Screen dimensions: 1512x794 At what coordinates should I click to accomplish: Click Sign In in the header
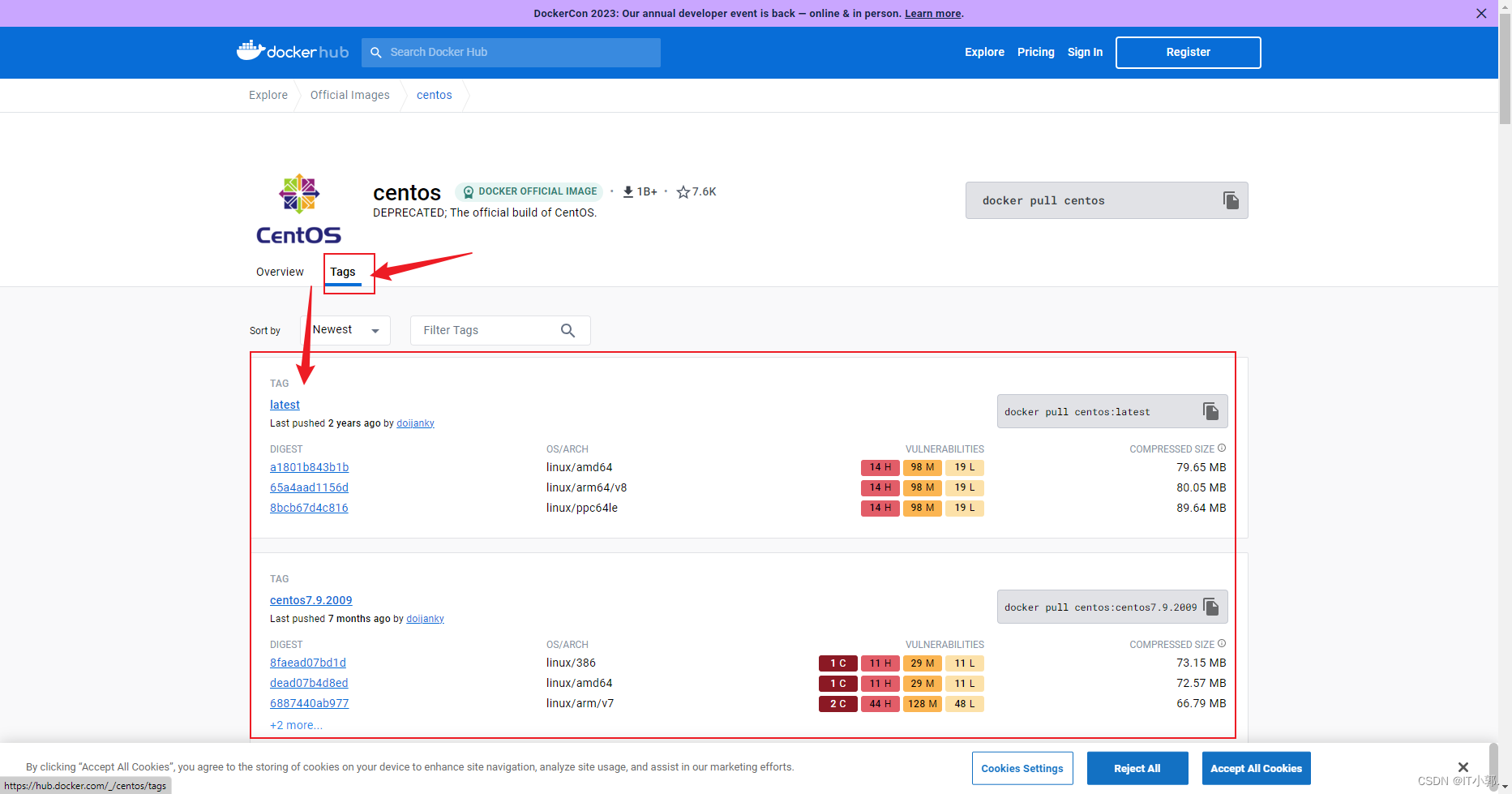click(x=1085, y=52)
